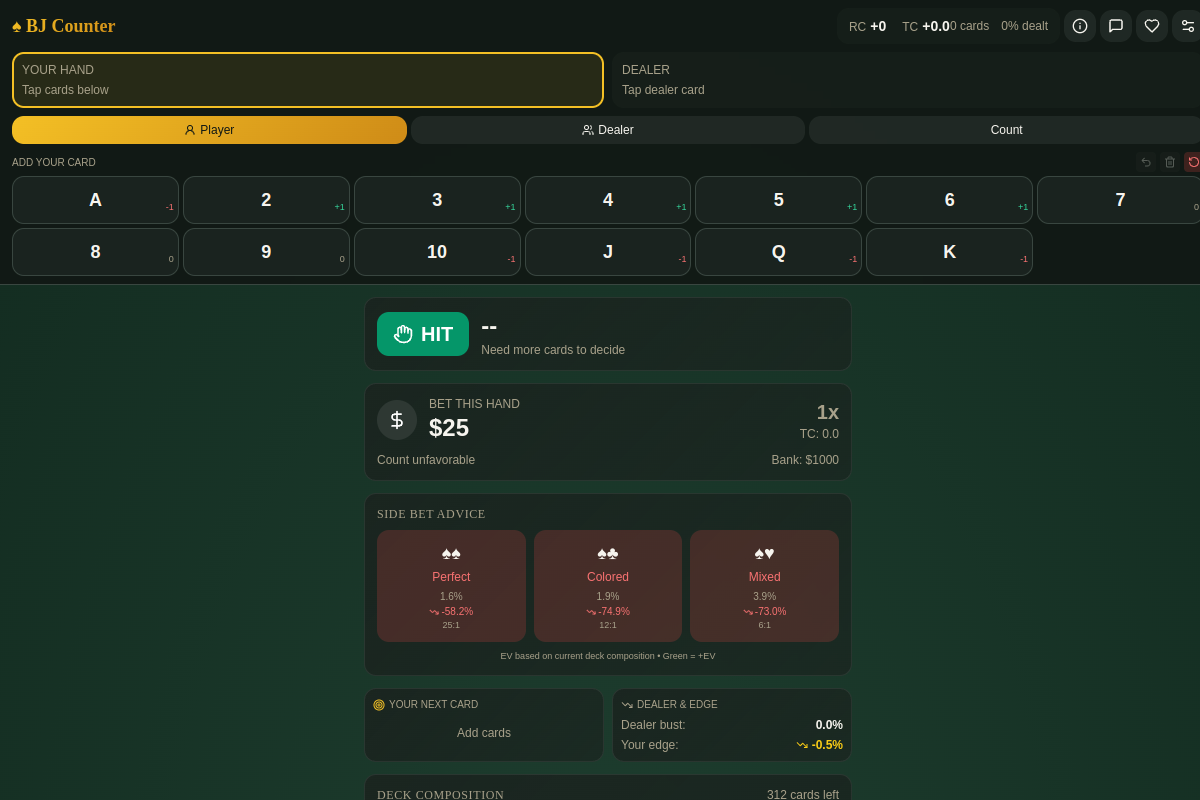Add card 6
1200x800 pixels.
coord(949,200)
